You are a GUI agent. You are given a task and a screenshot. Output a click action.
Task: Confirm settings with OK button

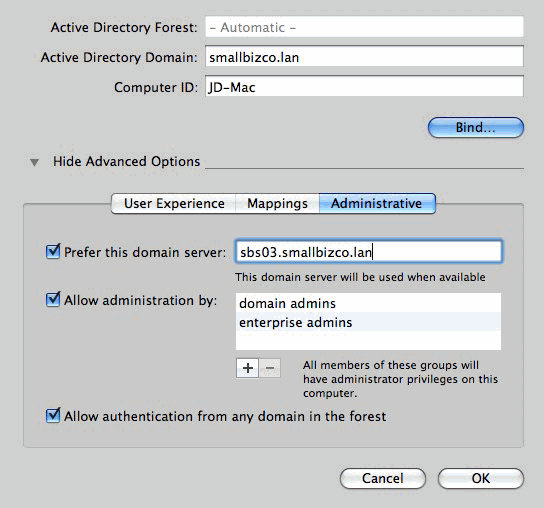pos(481,478)
